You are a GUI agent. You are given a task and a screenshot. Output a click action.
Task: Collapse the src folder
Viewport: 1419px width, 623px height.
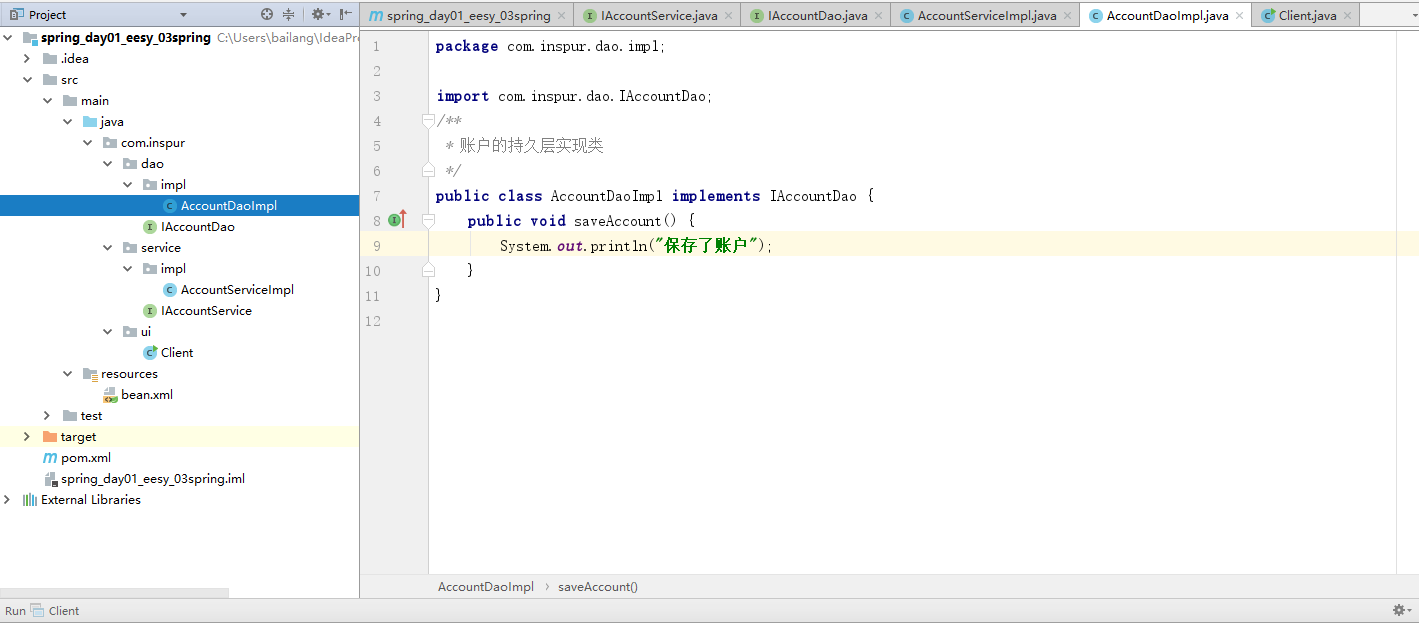pos(27,80)
